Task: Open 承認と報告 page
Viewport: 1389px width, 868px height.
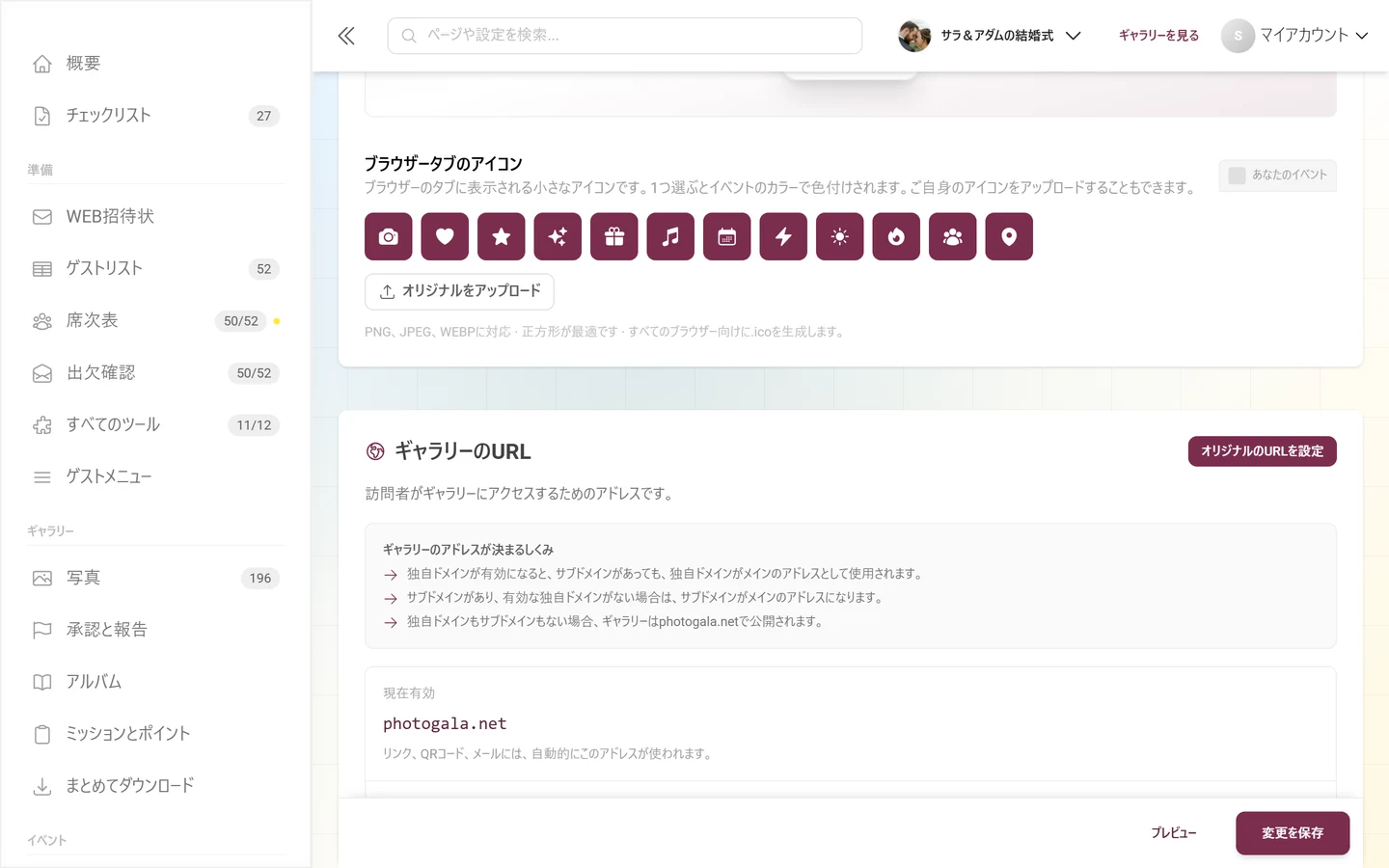Action: [155, 631]
